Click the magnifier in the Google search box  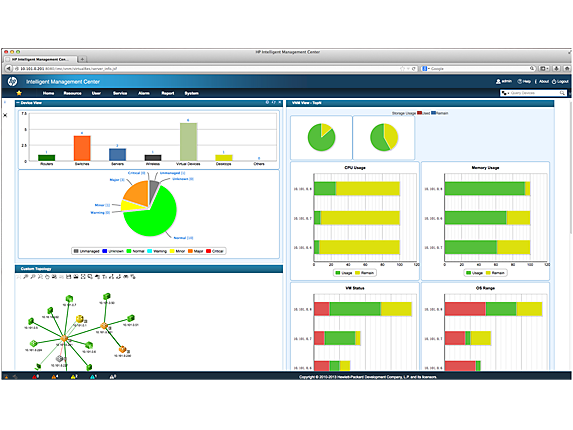click(532, 68)
